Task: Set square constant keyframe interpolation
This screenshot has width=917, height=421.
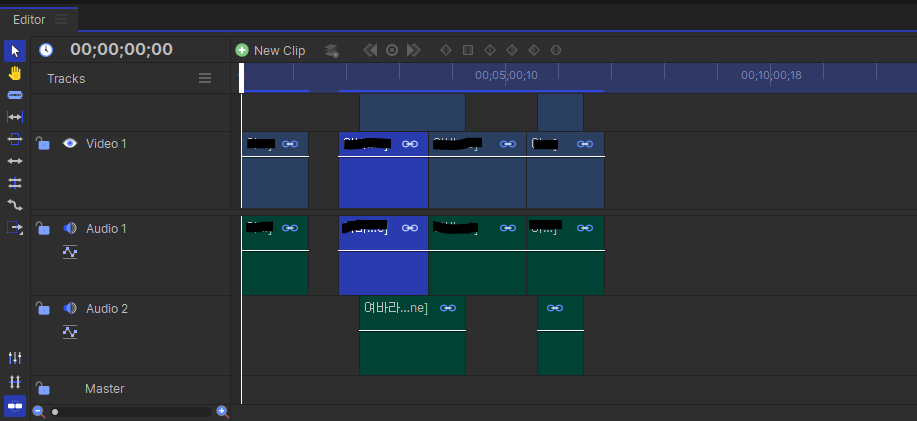Action: point(468,50)
